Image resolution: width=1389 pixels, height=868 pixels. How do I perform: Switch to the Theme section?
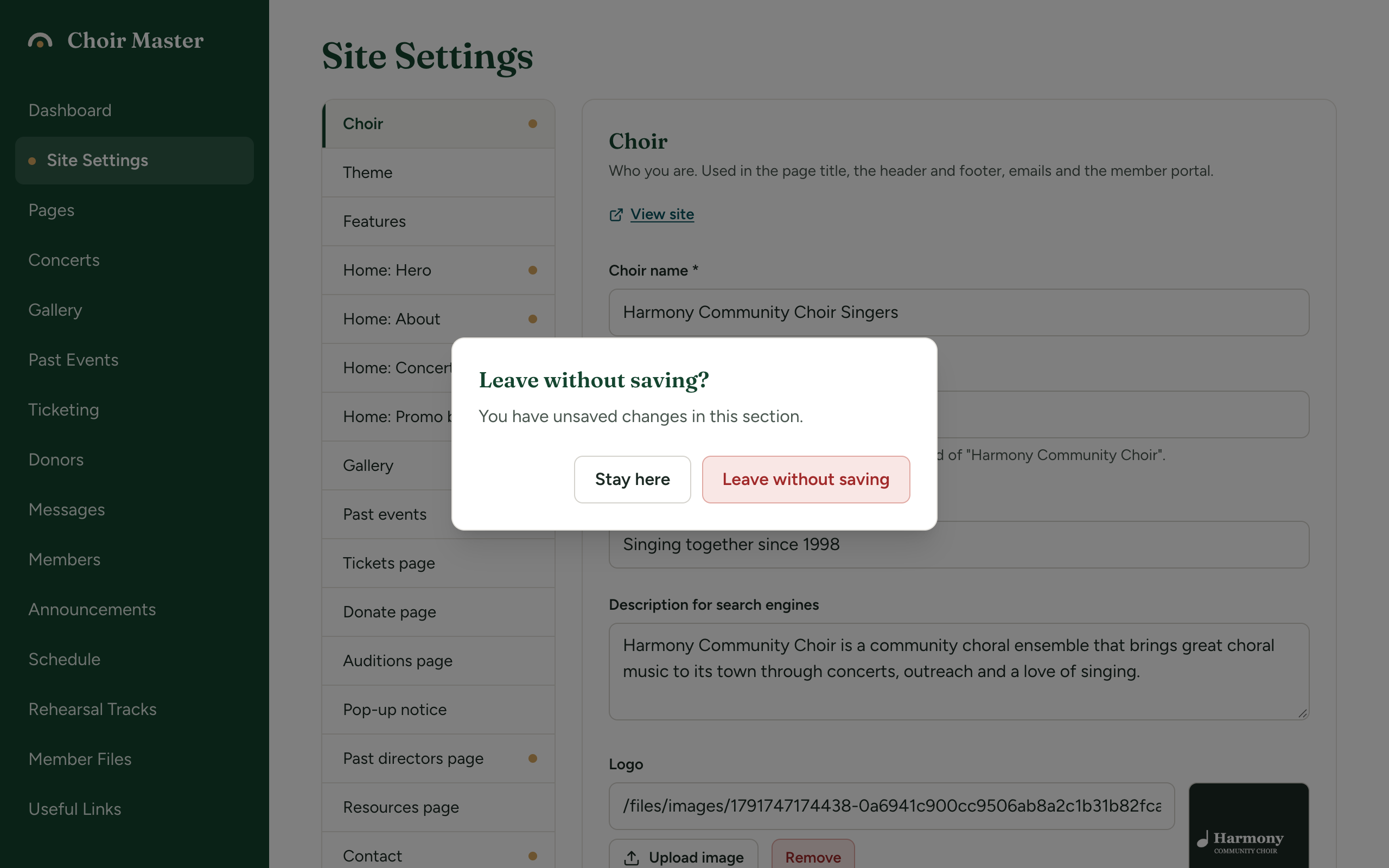[438, 172]
